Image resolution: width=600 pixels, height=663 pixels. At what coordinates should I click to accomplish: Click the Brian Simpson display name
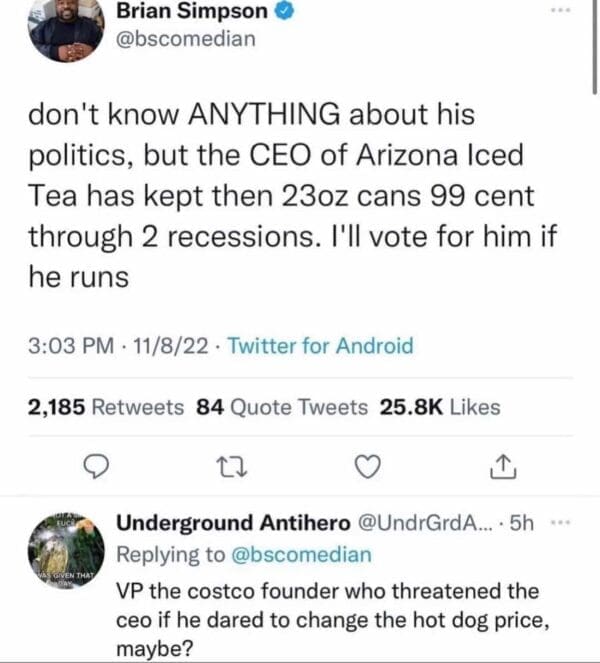(192, 12)
